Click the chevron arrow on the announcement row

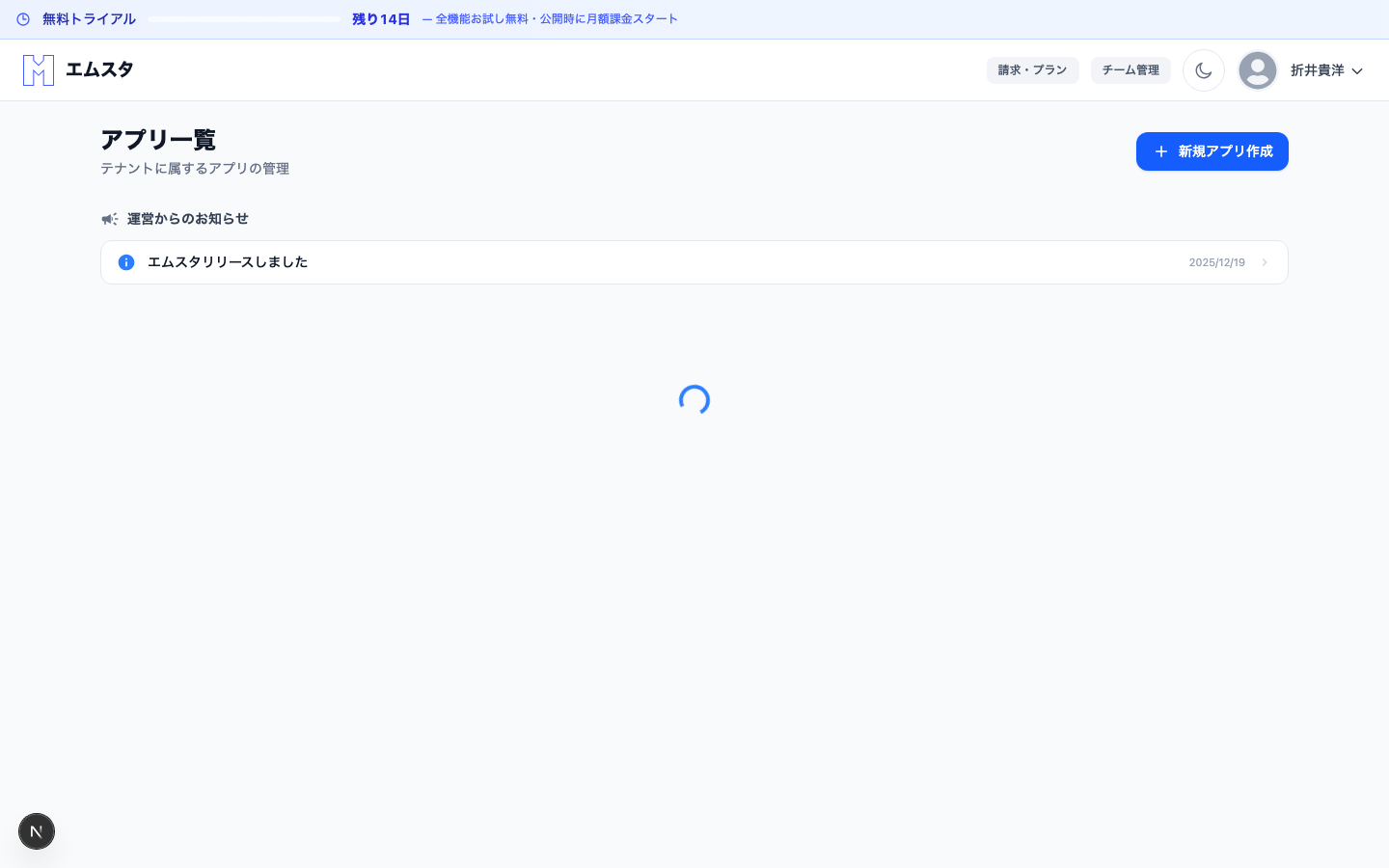(x=1265, y=262)
